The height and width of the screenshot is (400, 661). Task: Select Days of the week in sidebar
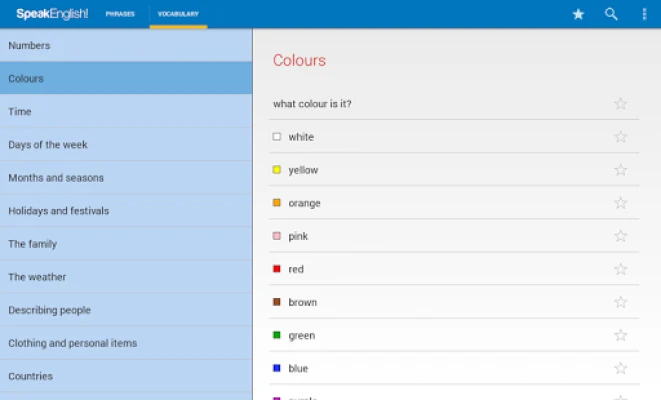[x=125, y=145]
